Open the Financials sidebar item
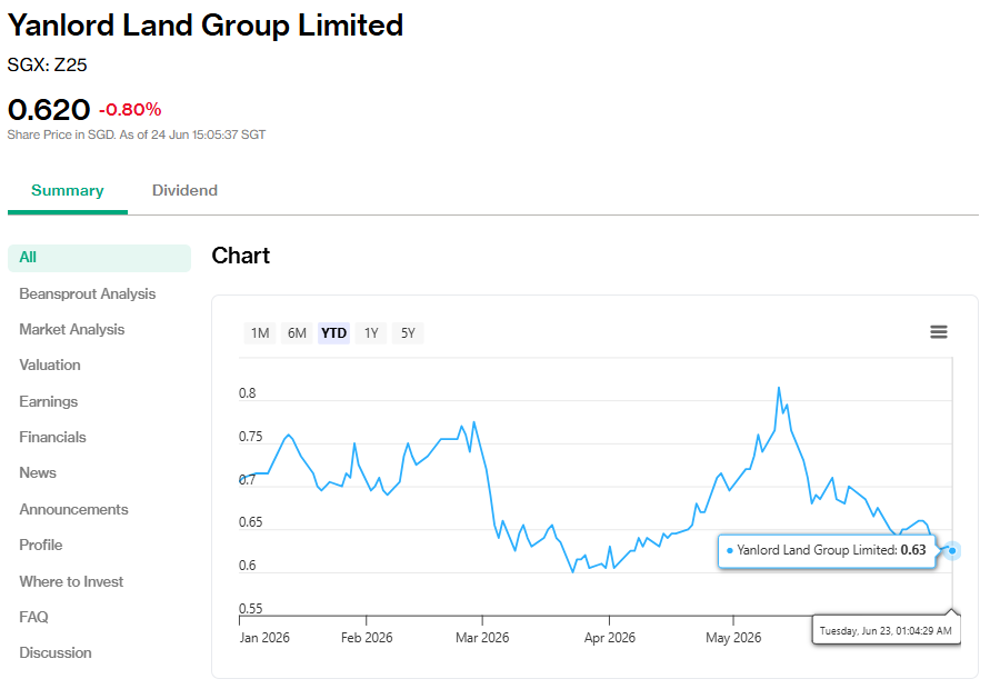This screenshot has width=990, height=689. [x=52, y=437]
